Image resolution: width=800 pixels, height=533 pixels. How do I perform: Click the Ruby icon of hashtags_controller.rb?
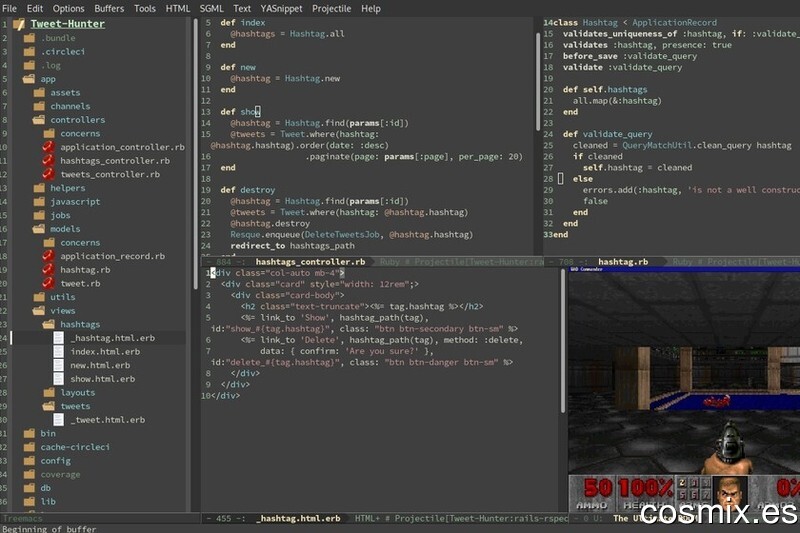click(48, 161)
